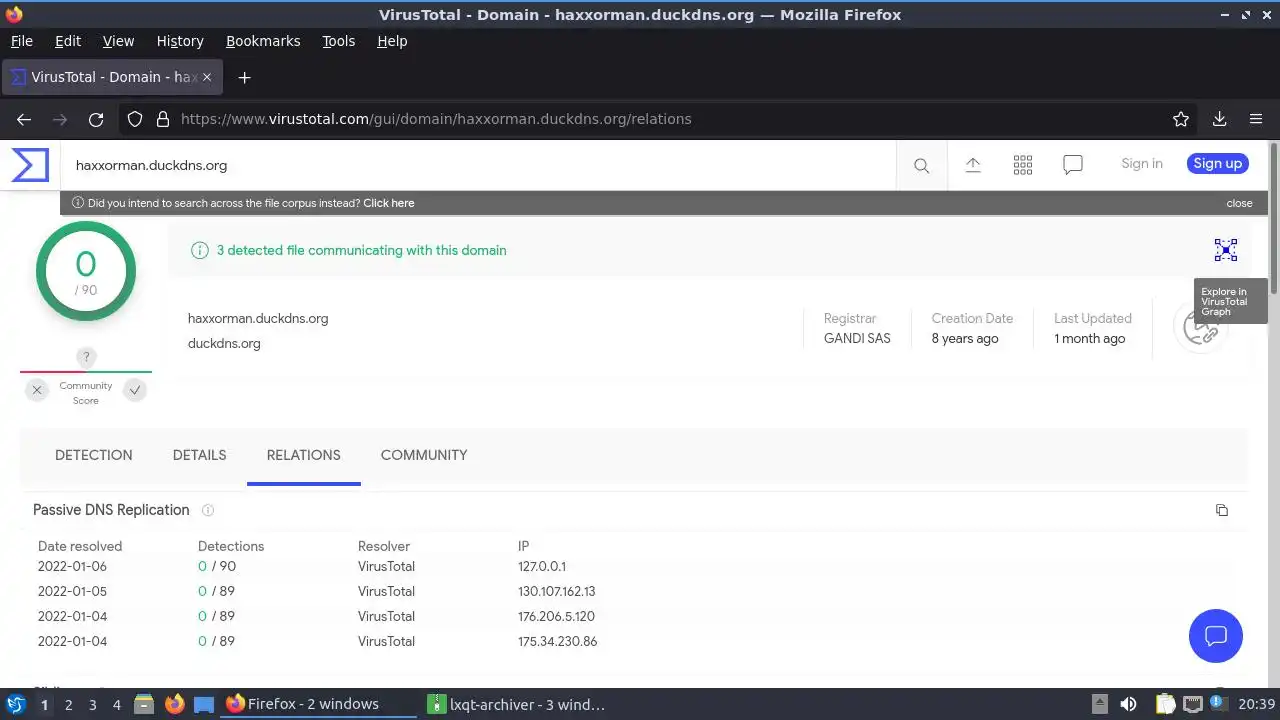
Task: Open Firefox downloads icon
Action: [x=1219, y=119]
